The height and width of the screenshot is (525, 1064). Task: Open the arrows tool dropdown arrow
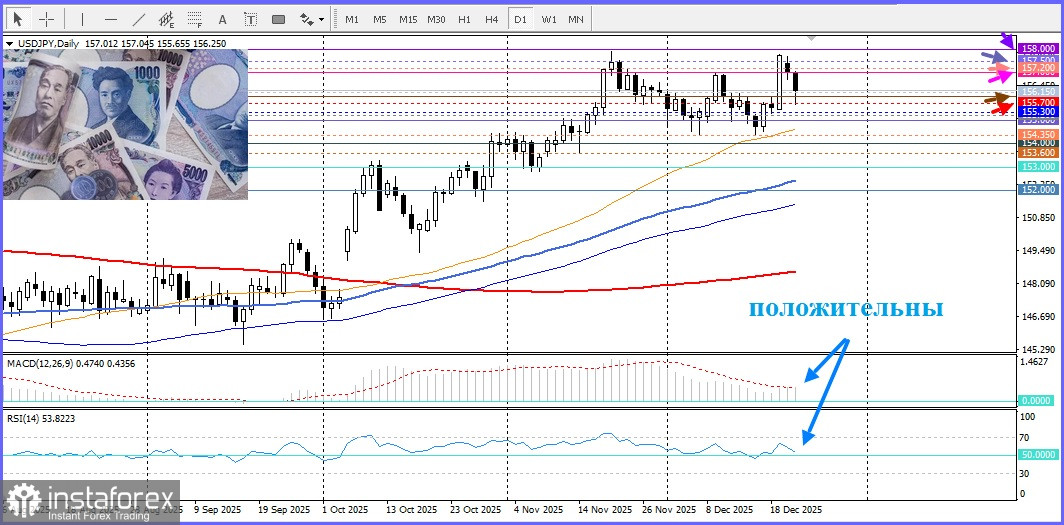pyautogui.click(x=321, y=20)
